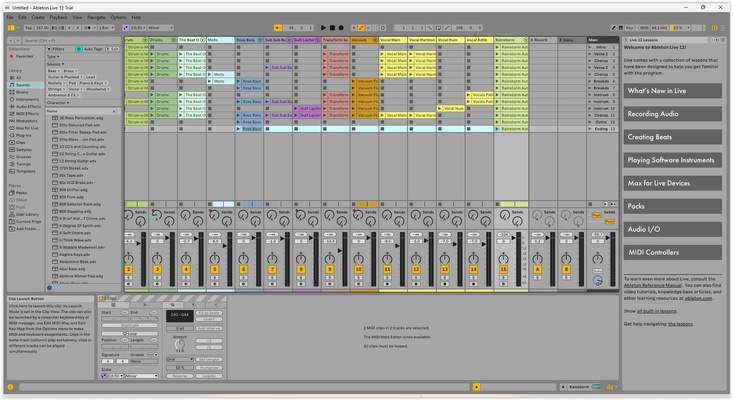Screen dimensions: 733x400
Task: Open the Navigate menu
Action: [96, 18]
